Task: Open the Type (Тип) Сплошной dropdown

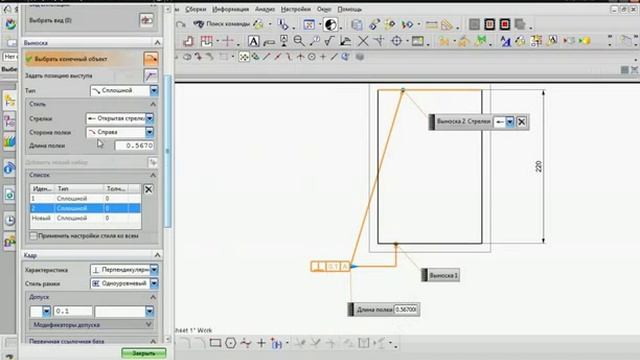Action: [x=154, y=90]
